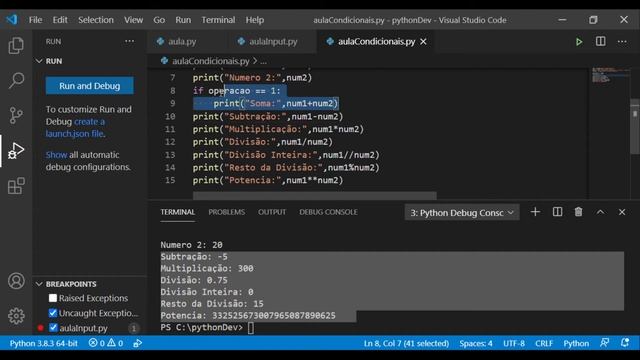Click the code line print("Potencia:",num1**num2)
The height and width of the screenshot is (360, 640).
(x=268, y=180)
